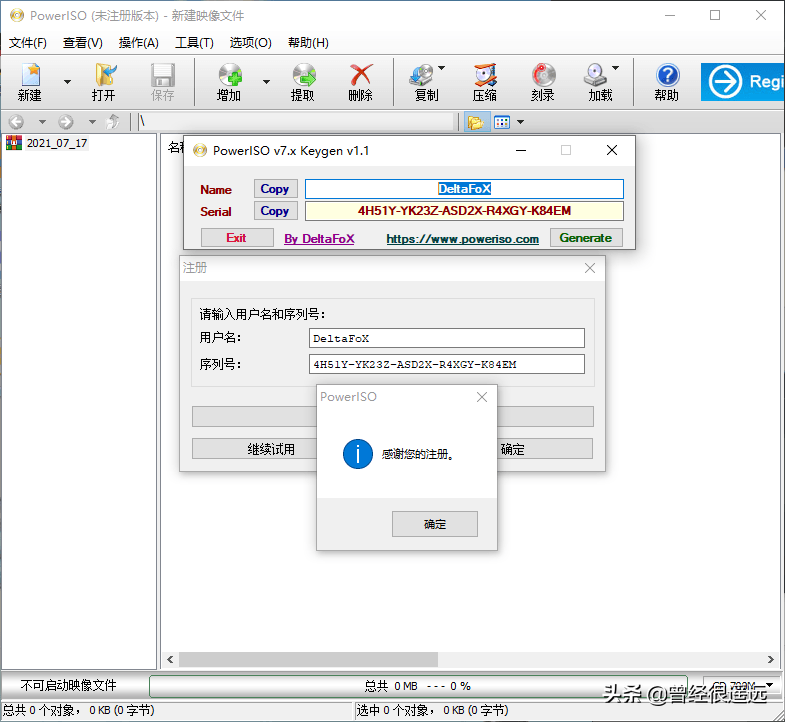Open the disc size dropdown in status bar
The image size is (785, 722).
pyautogui.click(x=769, y=684)
